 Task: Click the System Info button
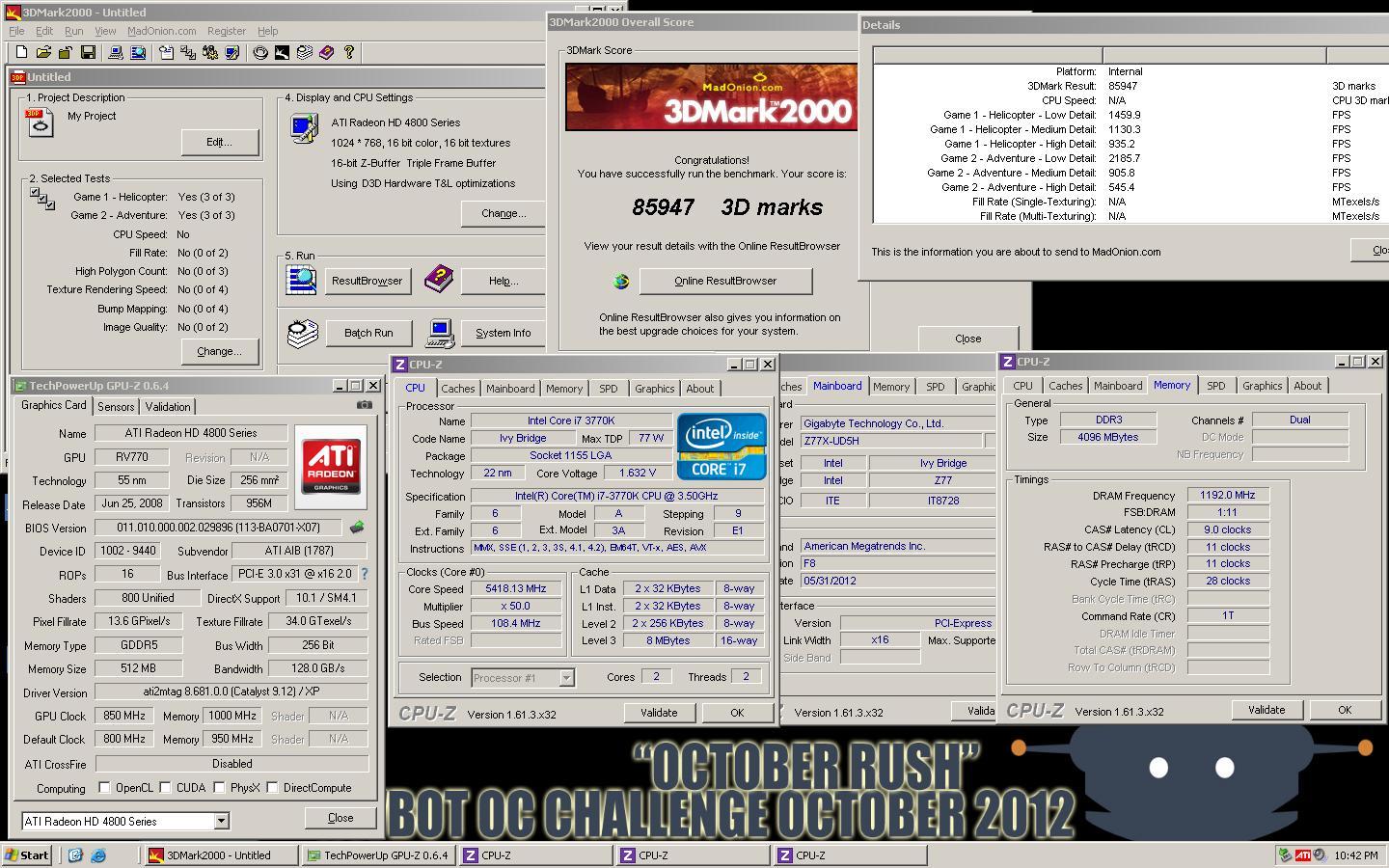[x=503, y=333]
